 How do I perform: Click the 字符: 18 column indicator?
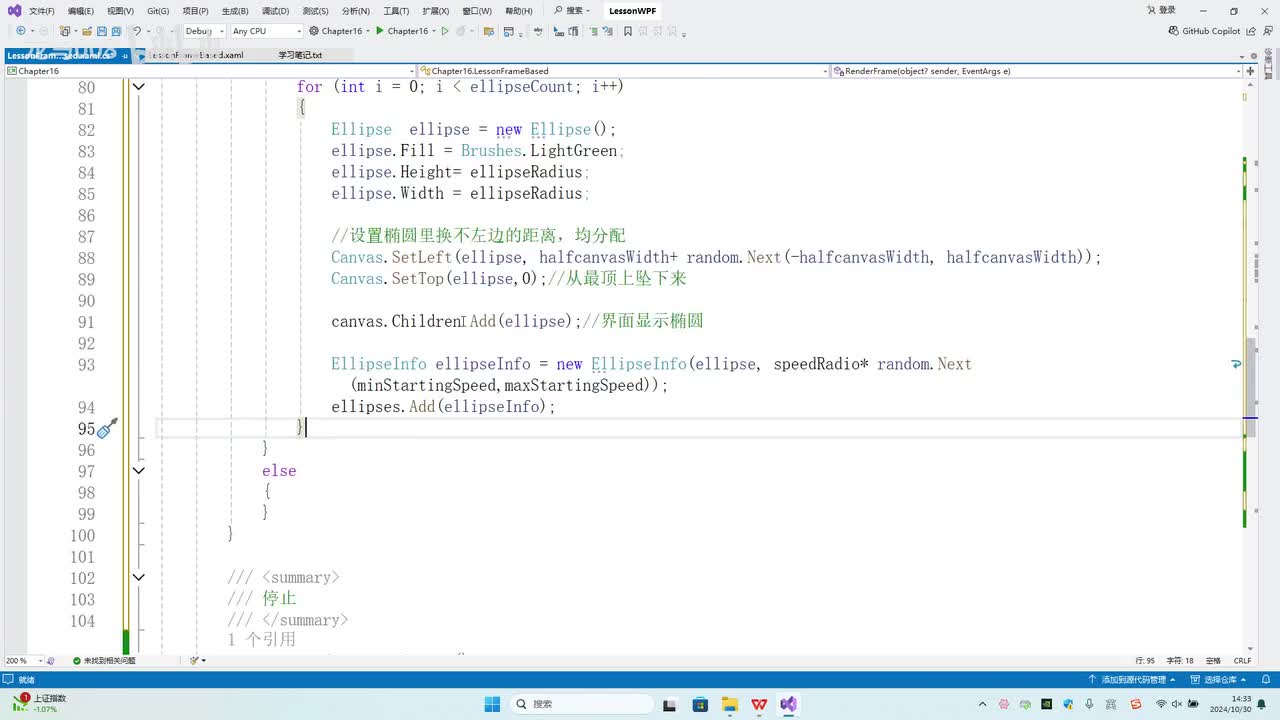click(x=1182, y=660)
